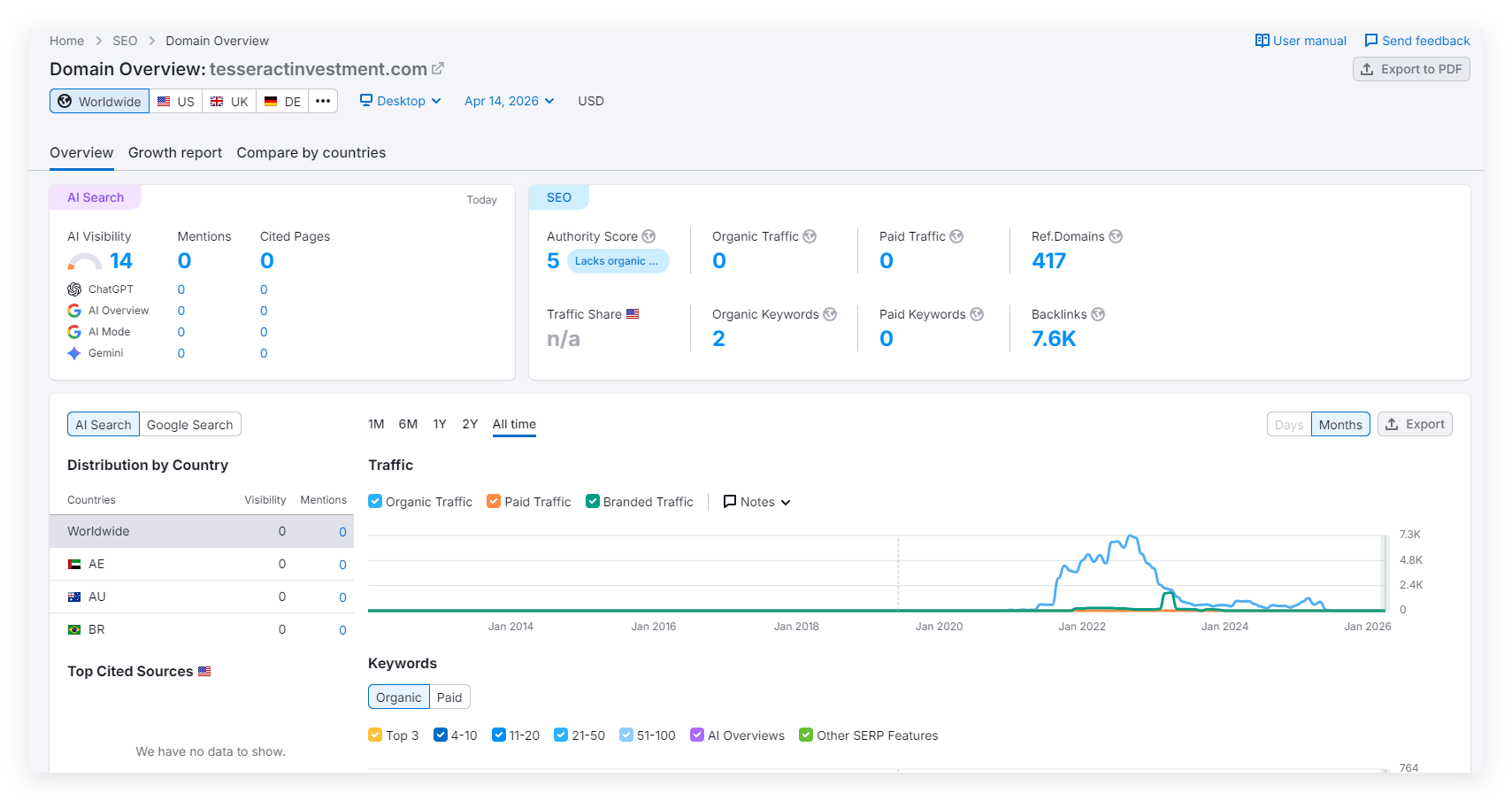The image size is (1512, 801).
Task: Click Authority Score info icon
Action: pyautogui.click(x=649, y=236)
